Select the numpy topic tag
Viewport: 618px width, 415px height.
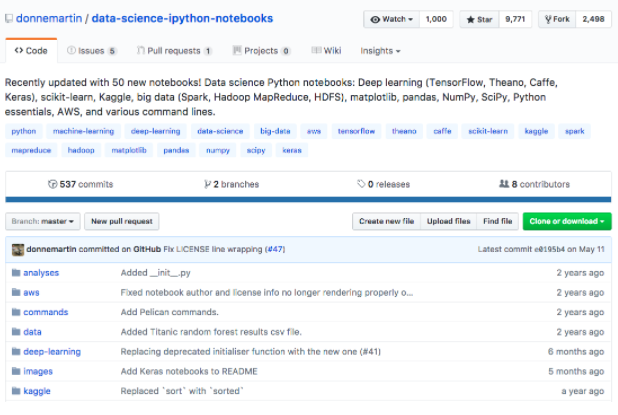[x=218, y=150]
